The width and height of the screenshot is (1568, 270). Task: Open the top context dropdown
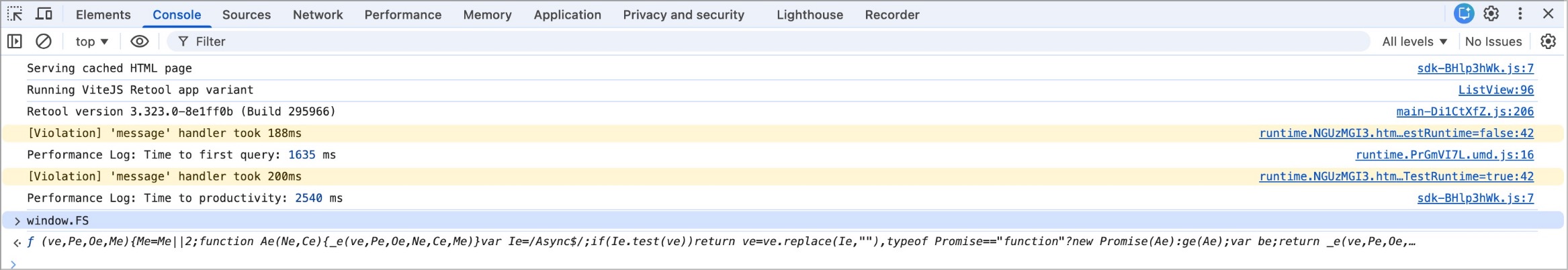[x=92, y=42]
